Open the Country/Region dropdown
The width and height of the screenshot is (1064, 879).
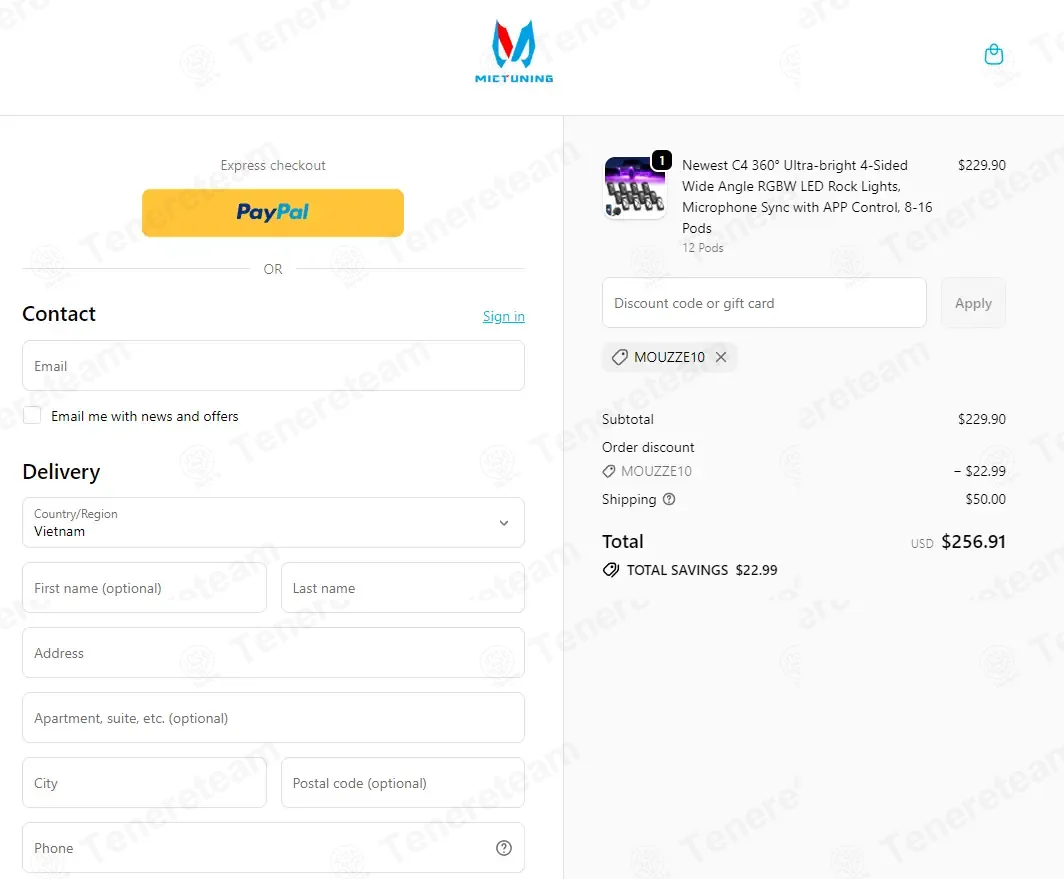tap(273, 523)
